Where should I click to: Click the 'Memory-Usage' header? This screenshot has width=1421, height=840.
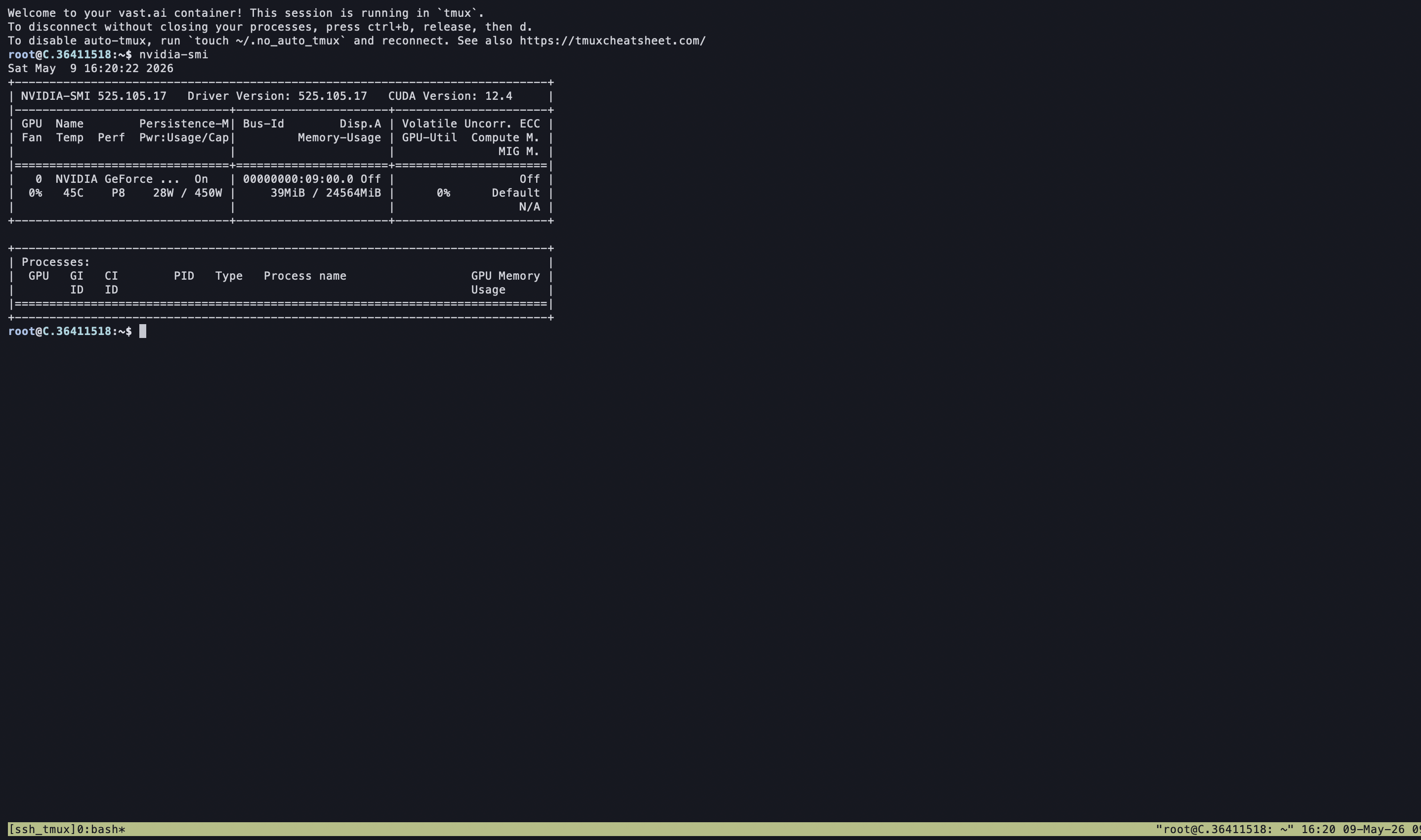click(339, 137)
